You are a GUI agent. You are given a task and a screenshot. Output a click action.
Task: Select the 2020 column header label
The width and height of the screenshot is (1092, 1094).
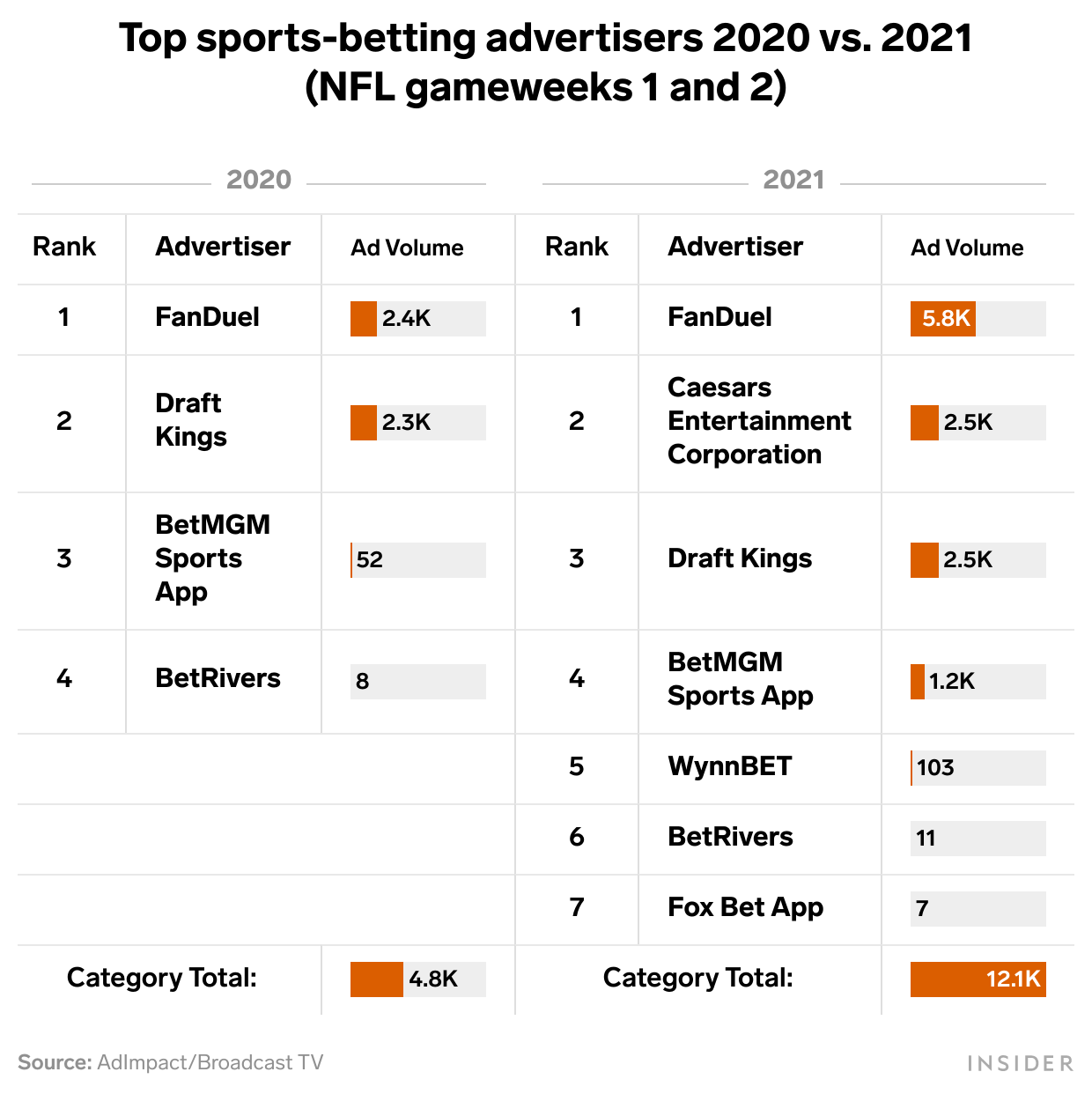click(259, 180)
